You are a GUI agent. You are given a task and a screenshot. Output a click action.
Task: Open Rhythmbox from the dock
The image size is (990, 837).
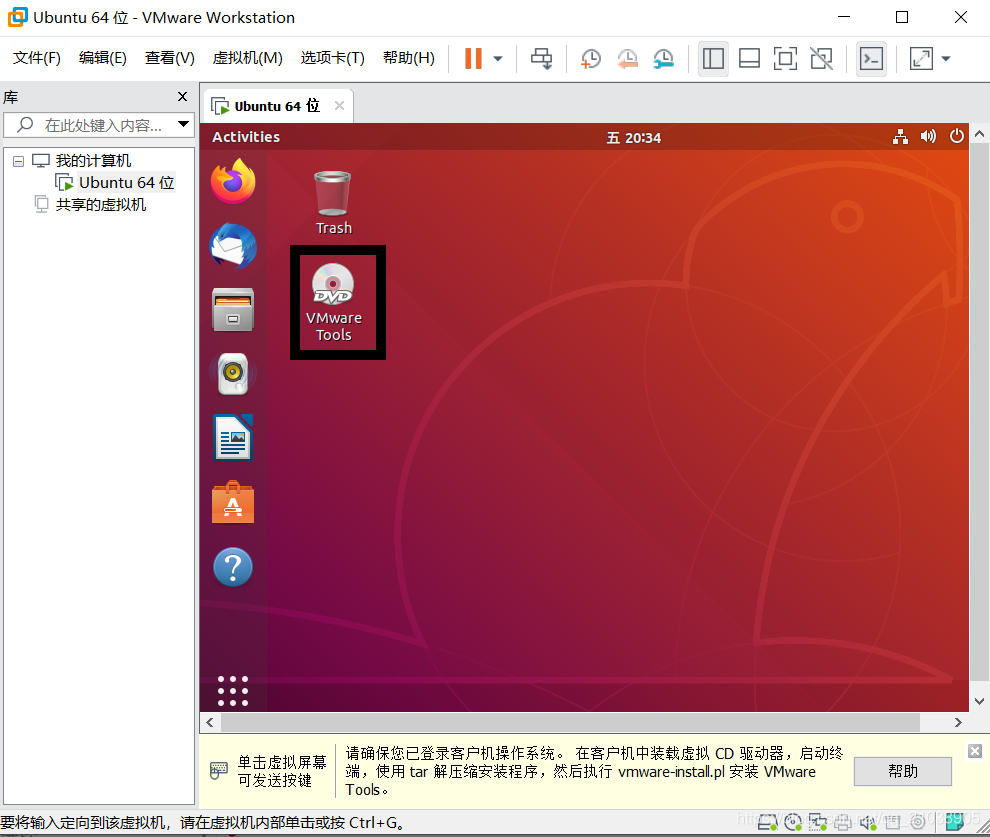coord(233,374)
